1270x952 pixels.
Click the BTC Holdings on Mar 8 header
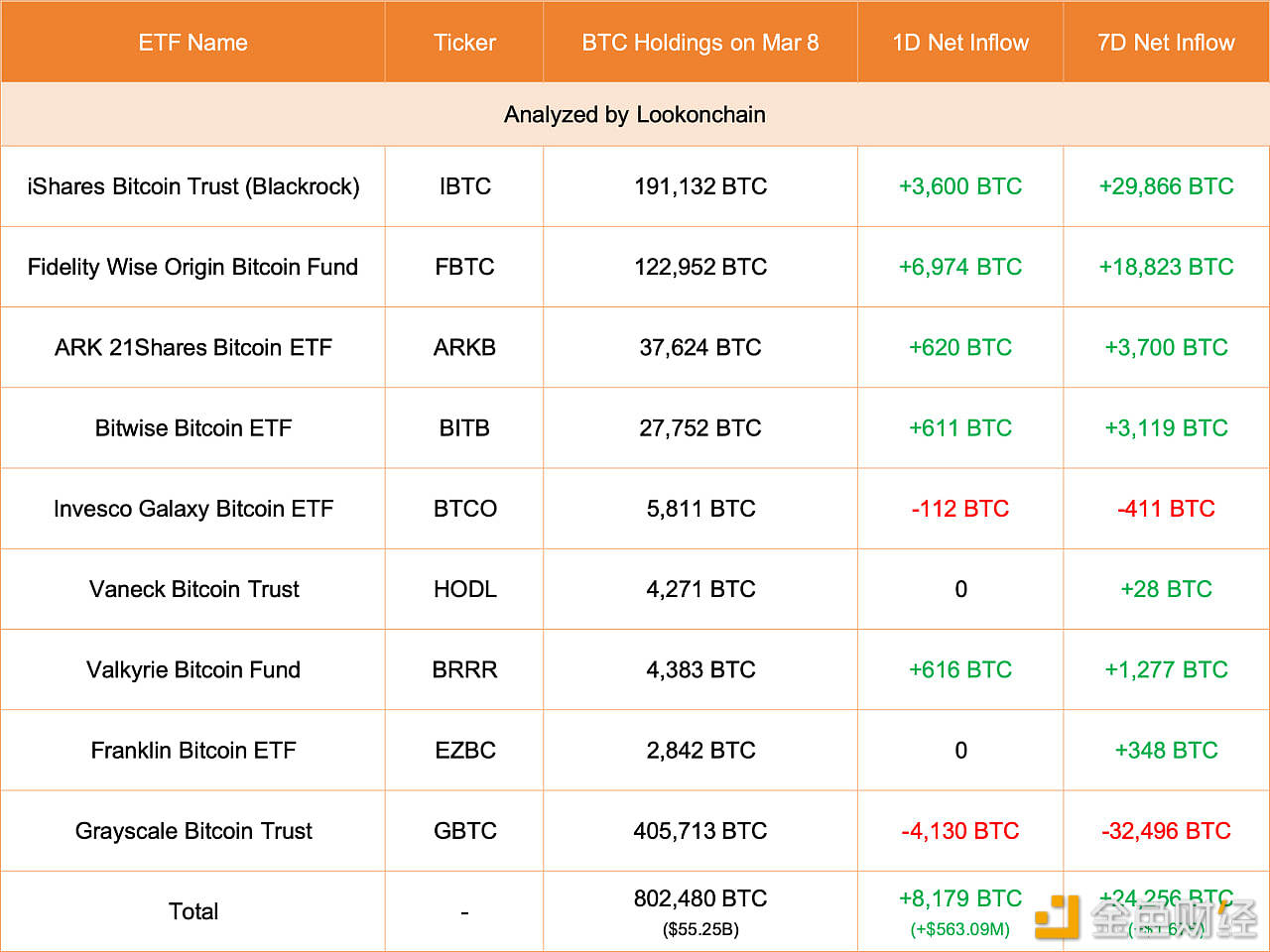click(x=700, y=43)
